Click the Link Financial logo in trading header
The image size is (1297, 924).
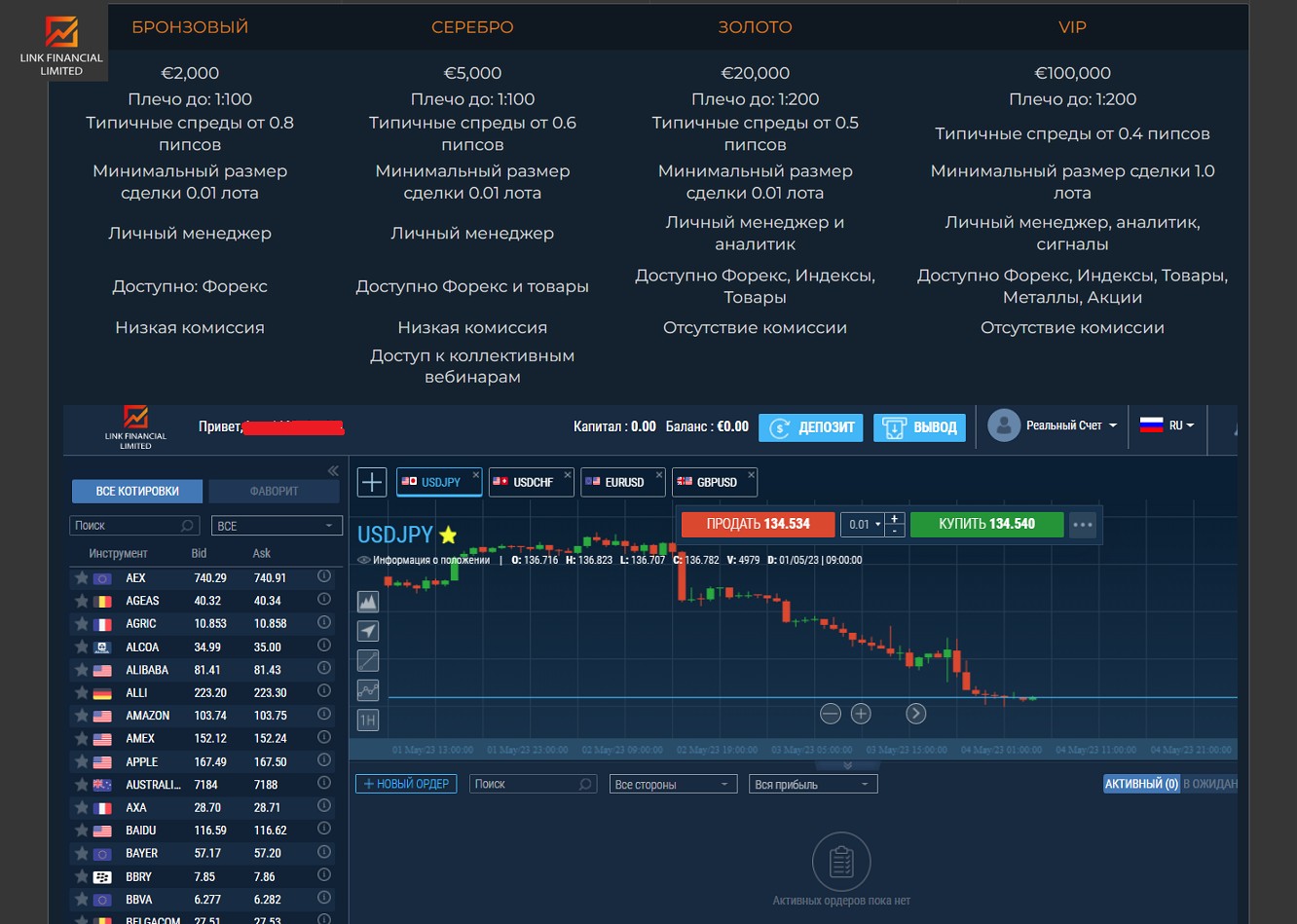[x=135, y=427]
